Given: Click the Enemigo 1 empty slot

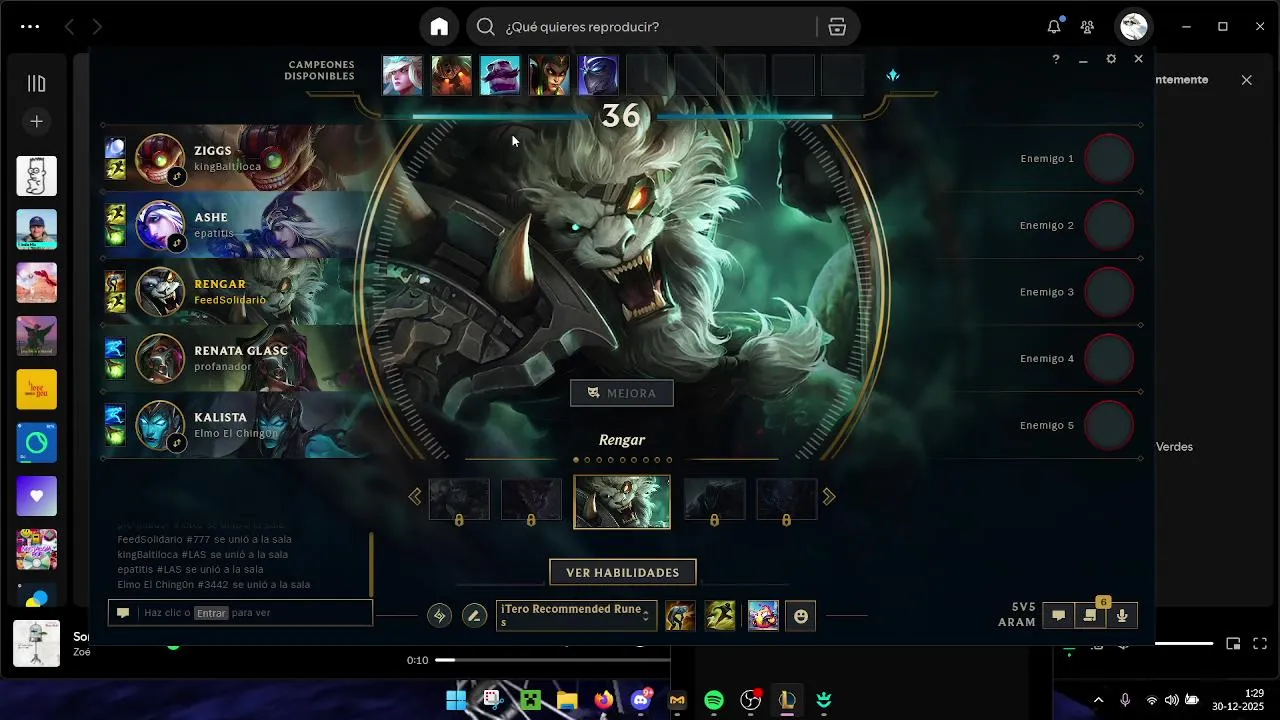Looking at the screenshot, I should [x=1109, y=159].
